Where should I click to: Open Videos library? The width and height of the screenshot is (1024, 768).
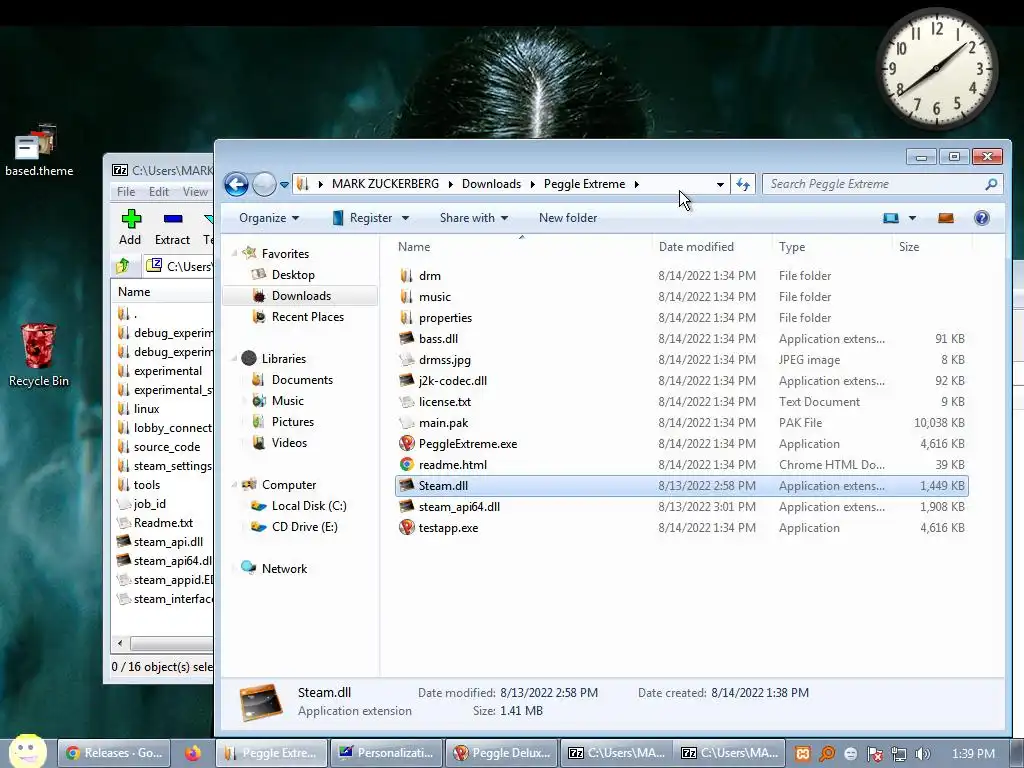[x=289, y=443]
